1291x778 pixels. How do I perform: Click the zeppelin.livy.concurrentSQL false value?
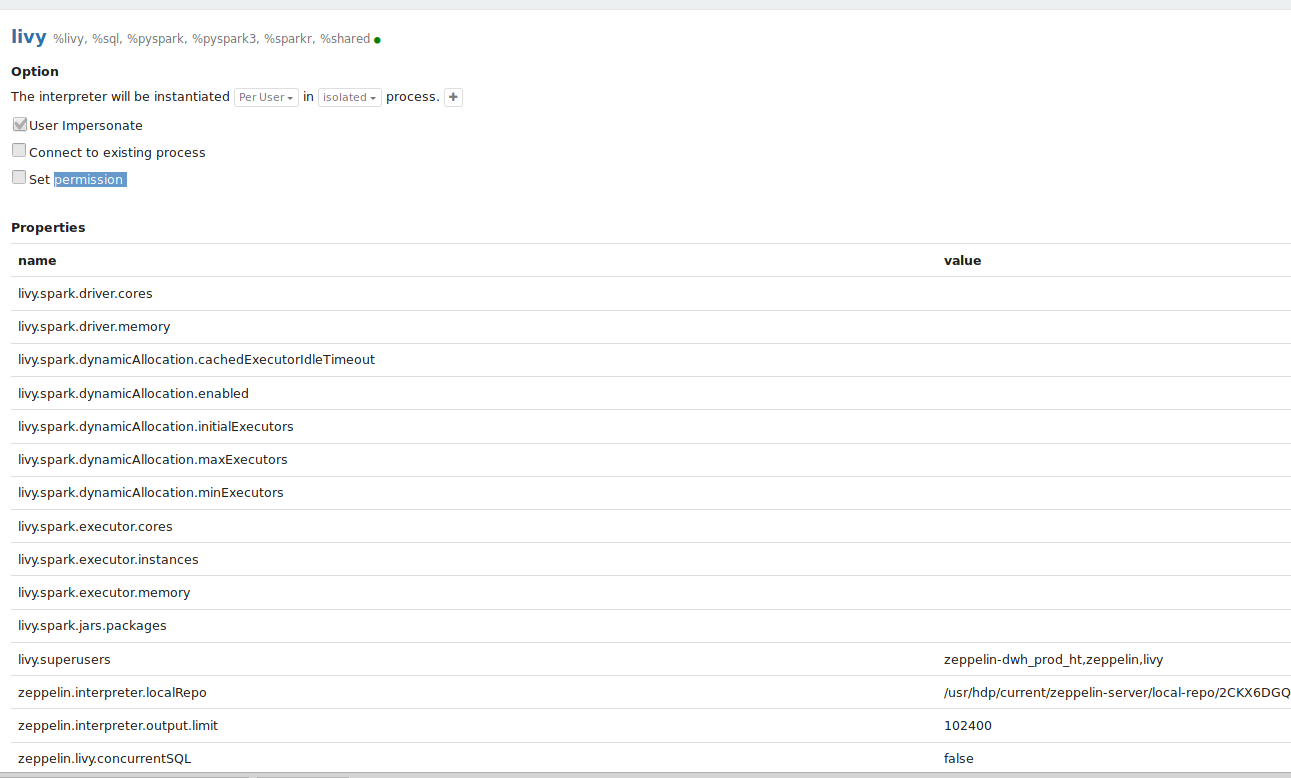coord(956,758)
